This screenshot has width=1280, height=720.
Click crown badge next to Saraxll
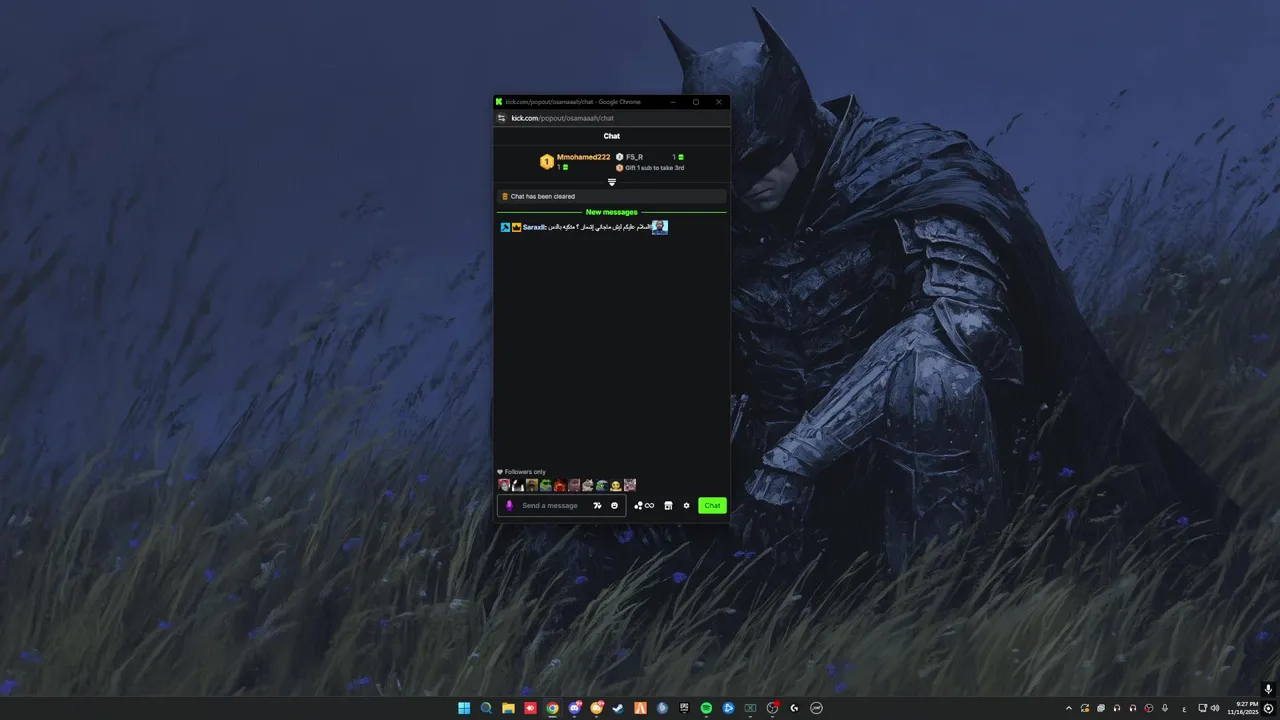pos(516,227)
